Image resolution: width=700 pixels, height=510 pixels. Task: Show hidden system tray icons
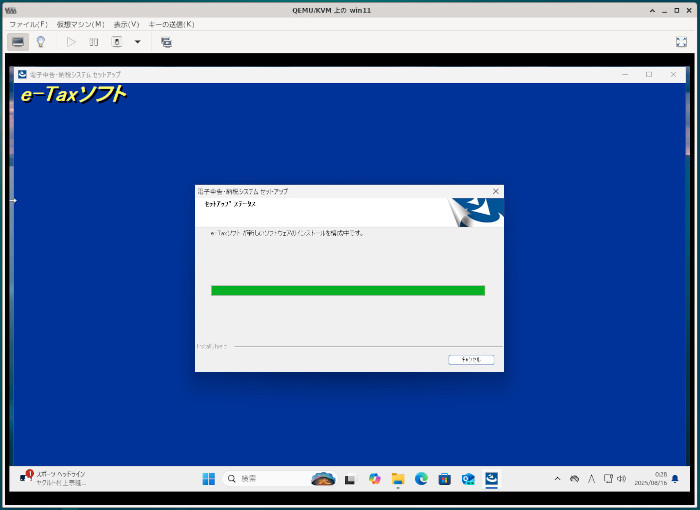pos(557,479)
